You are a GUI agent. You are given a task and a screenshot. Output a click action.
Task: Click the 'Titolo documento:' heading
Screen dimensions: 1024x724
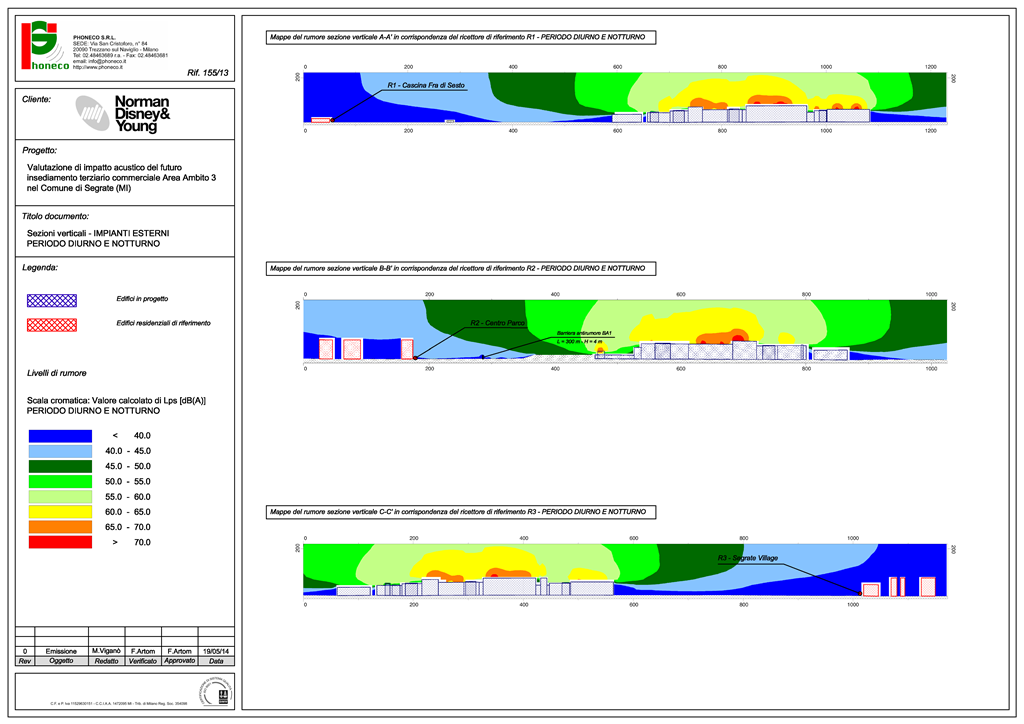[x=56, y=216]
